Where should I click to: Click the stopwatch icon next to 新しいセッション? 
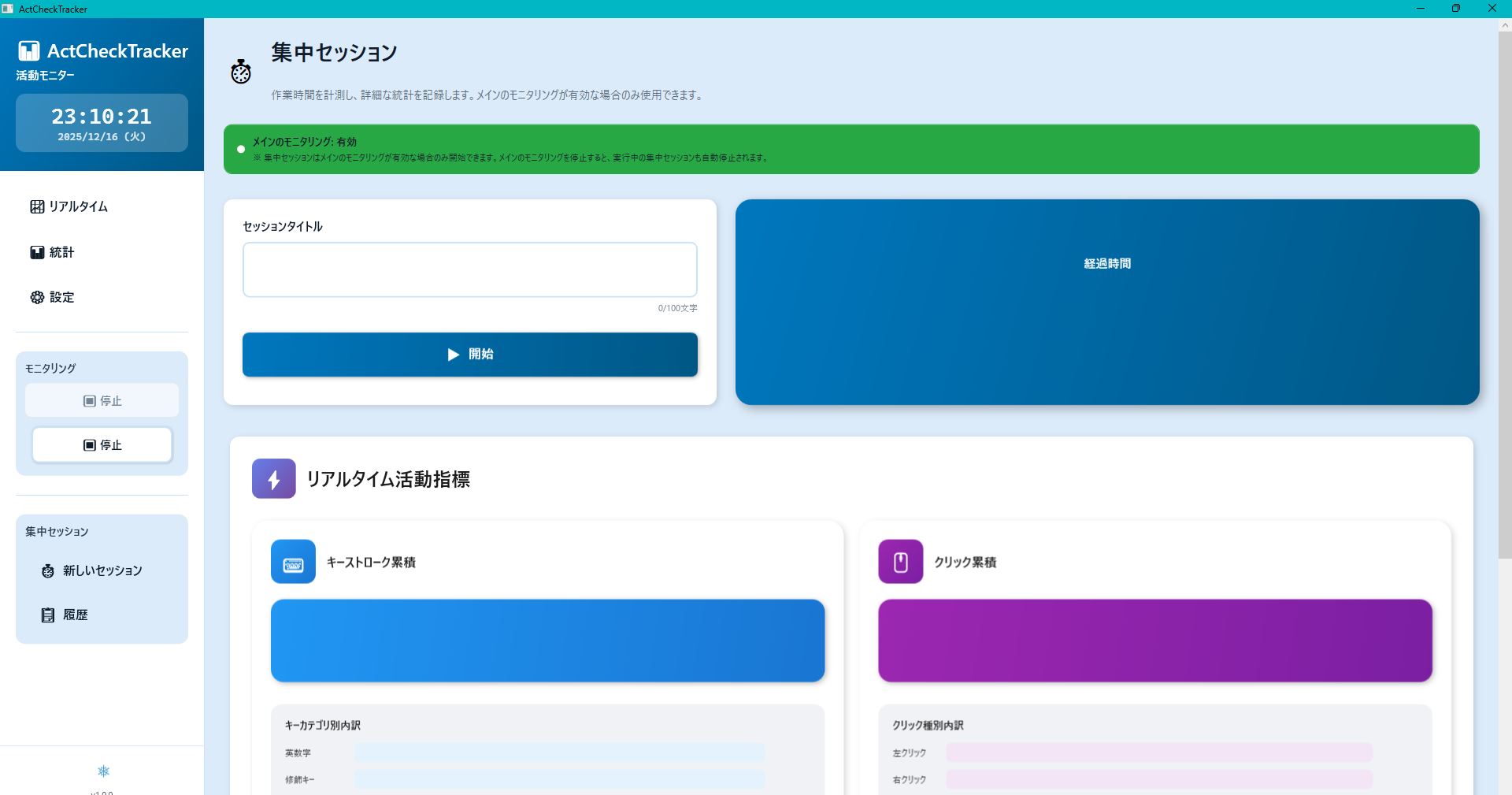47,570
